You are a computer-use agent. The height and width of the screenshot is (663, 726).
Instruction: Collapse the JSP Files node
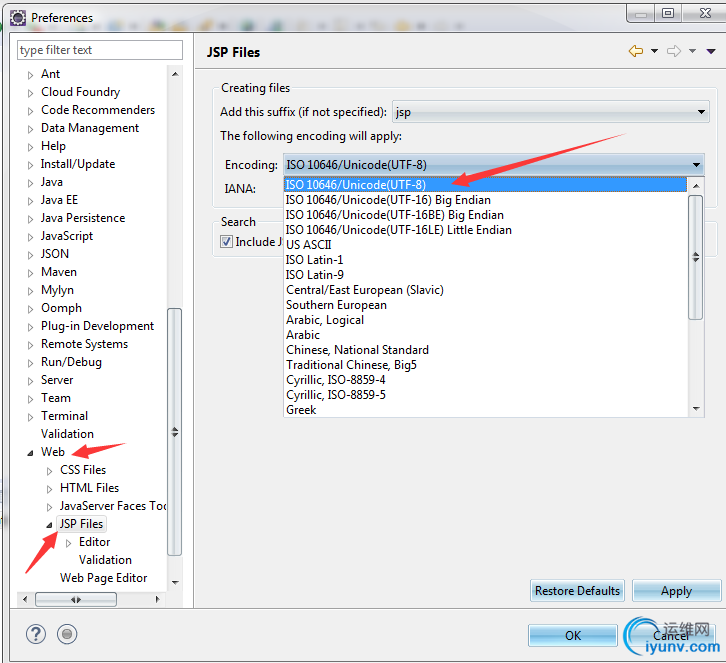[x=49, y=525]
